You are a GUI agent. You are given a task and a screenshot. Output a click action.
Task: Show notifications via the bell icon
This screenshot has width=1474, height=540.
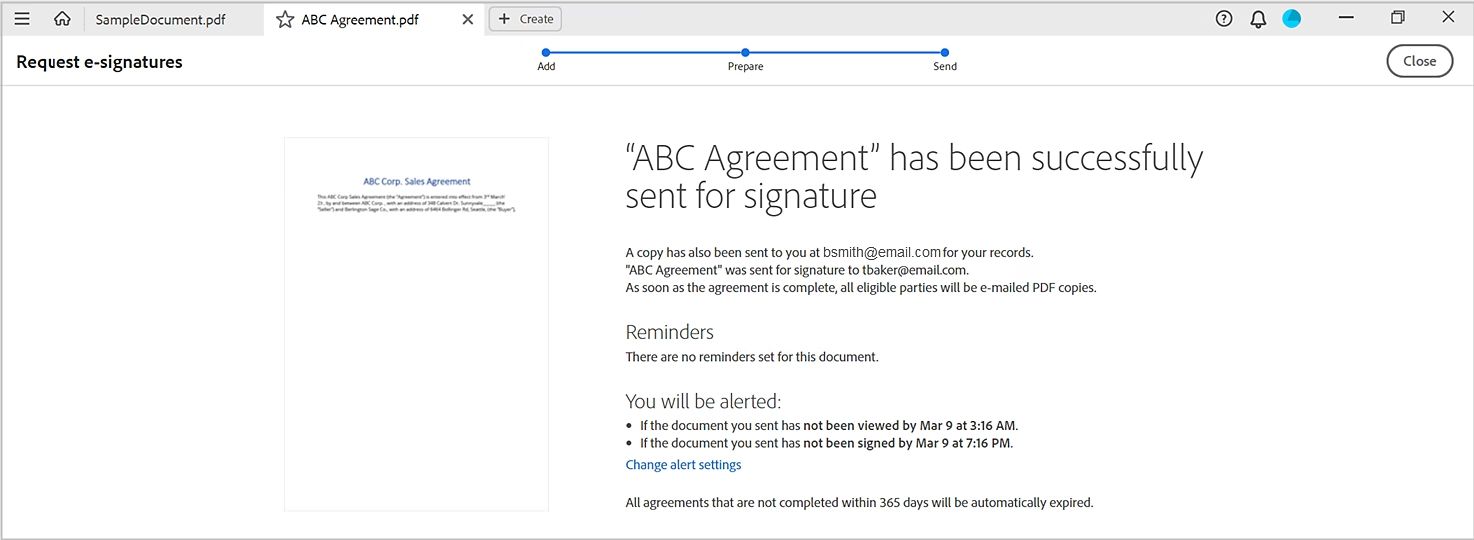point(1258,19)
